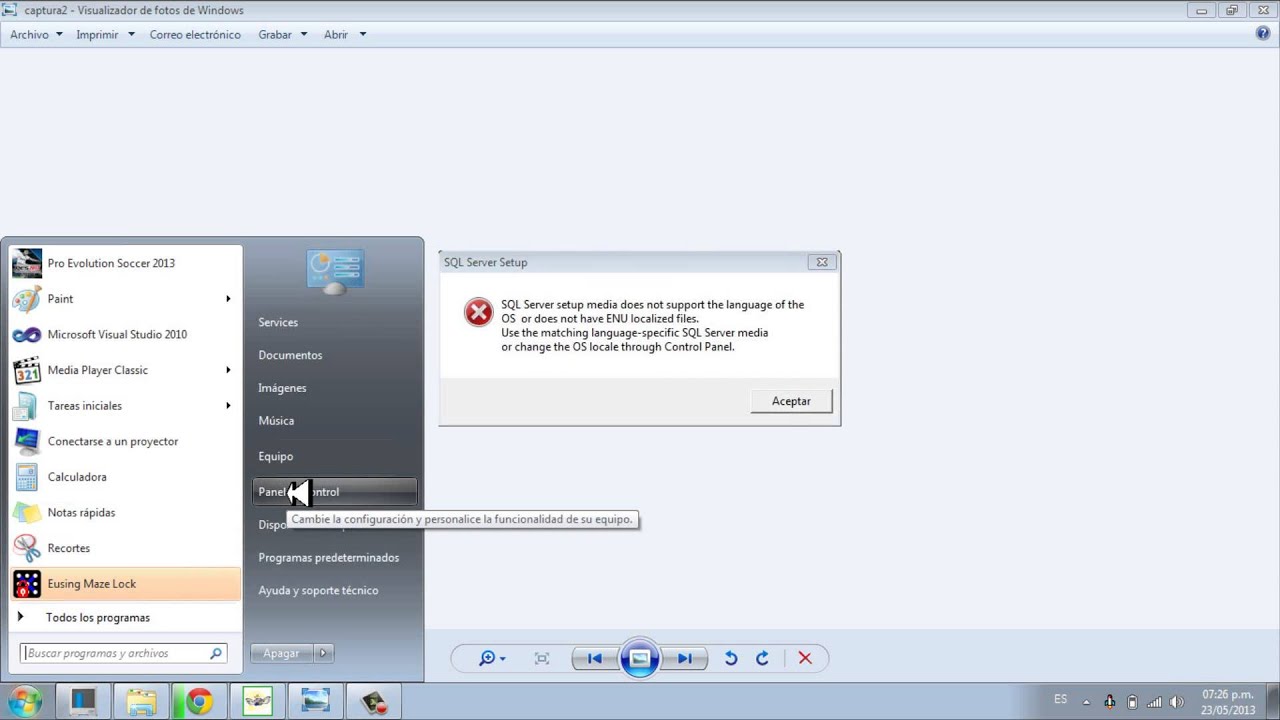This screenshot has height=720, width=1280.
Task: Launch Pro Evolution Soccer 2013
Action: 126,263
